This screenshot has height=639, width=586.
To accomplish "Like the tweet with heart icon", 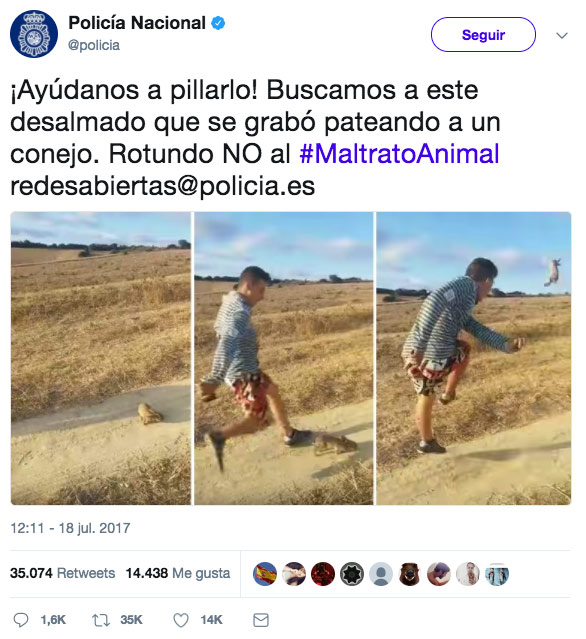I will click(181, 620).
